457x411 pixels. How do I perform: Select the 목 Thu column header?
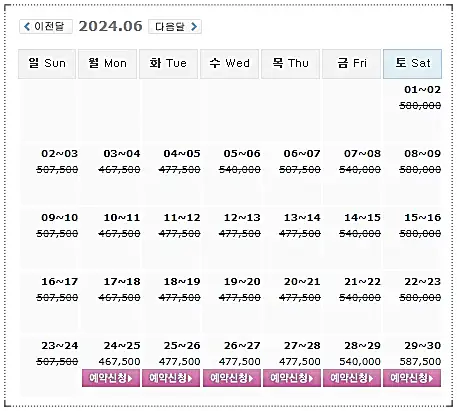tap(290, 64)
